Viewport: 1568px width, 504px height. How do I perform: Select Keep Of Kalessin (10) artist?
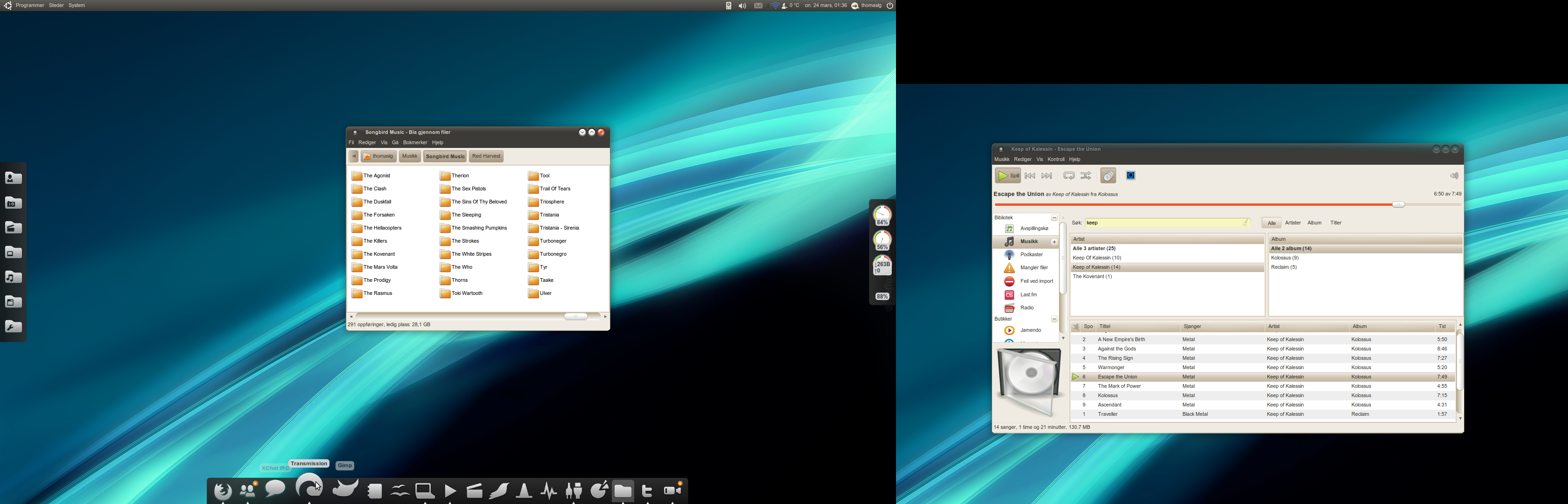point(1168,258)
